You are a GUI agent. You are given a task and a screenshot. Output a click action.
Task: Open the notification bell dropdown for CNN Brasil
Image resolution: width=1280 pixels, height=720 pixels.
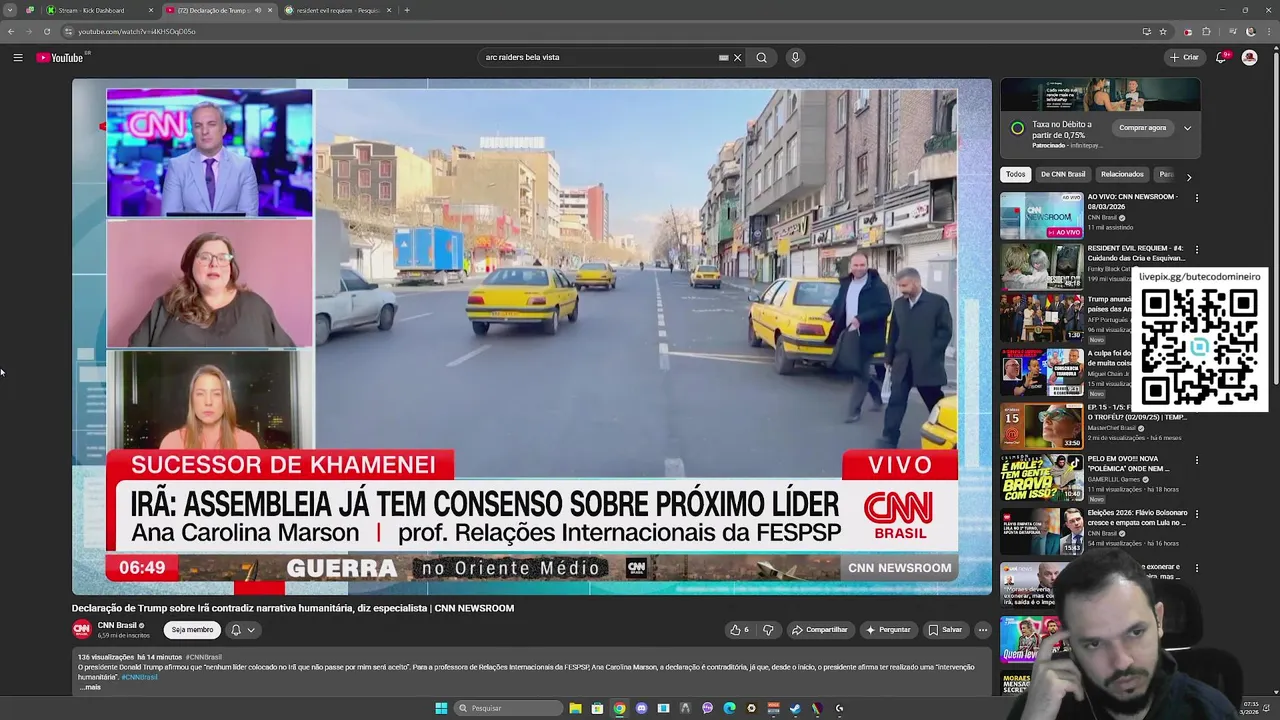point(243,630)
